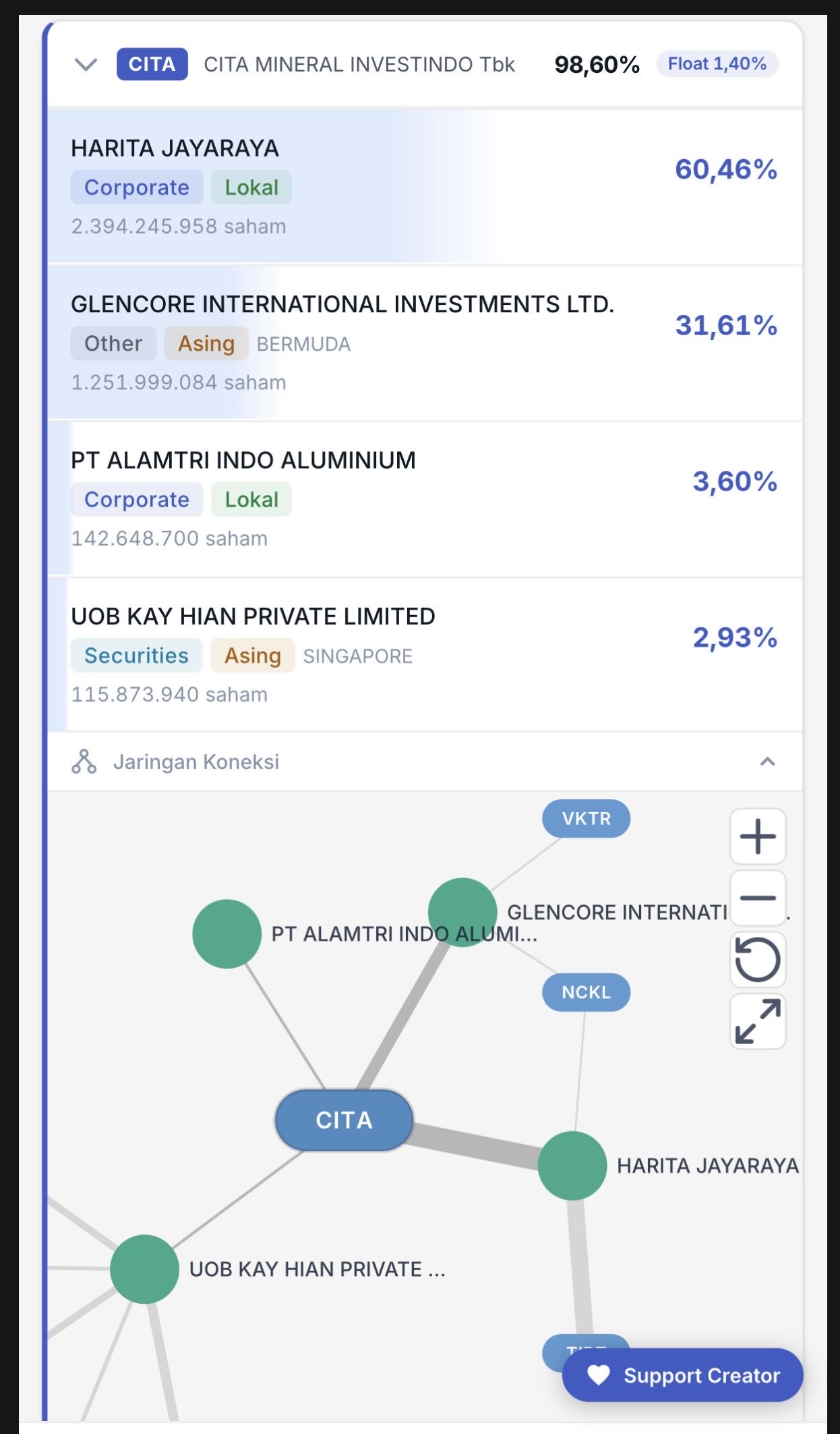Reset the network graph view
This screenshot has height=1434, width=840.
(x=758, y=960)
